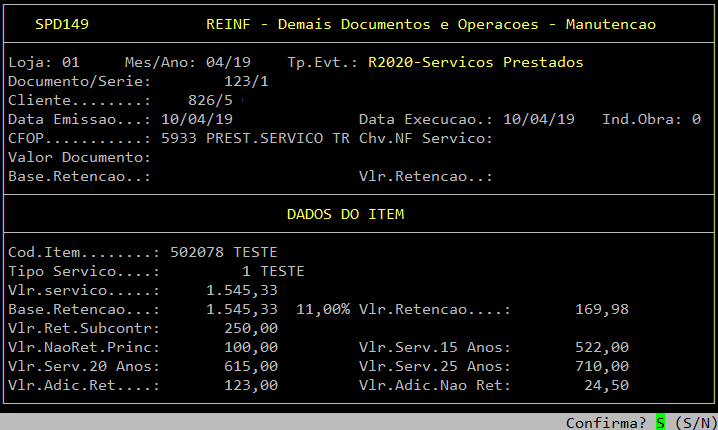
Task: Select the Tipo Servico value 1 TESTE
Action: pyautogui.click(x=272, y=271)
